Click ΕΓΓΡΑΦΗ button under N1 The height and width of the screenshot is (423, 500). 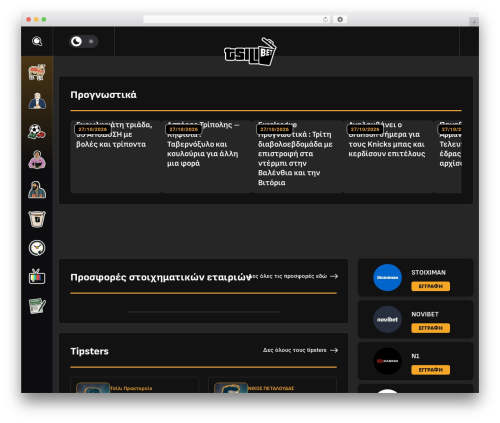click(x=431, y=370)
